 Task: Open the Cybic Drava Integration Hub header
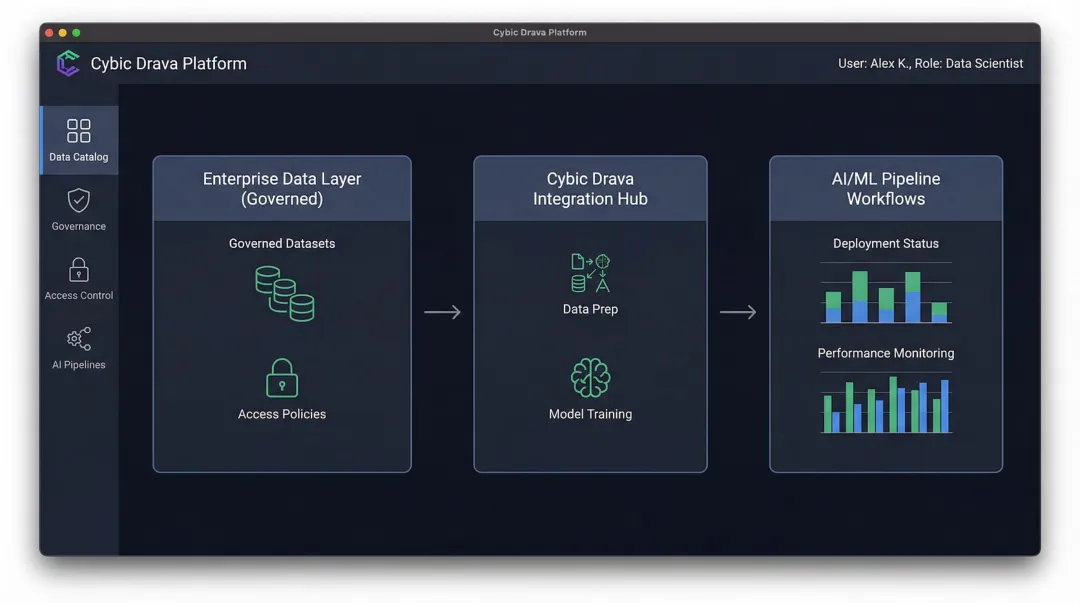[x=590, y=188]
